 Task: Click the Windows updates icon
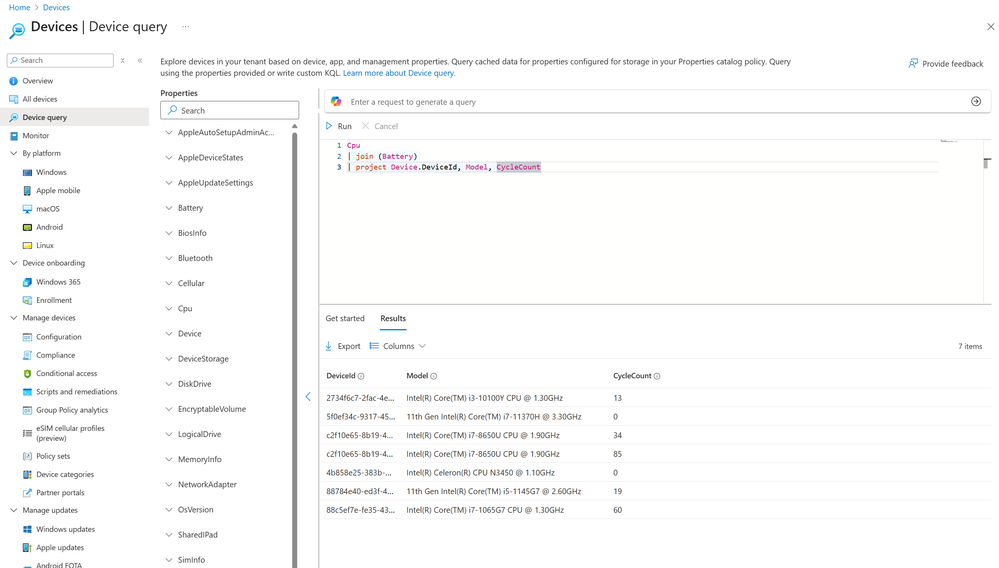(27, 529)
